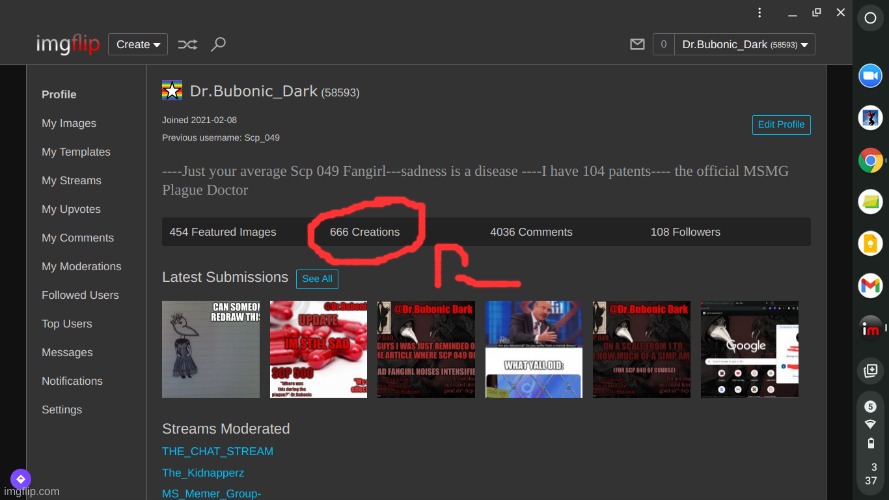Image resolution: width=889 pixels, height=500 pixels.
Task: Click the Edit Profile button
Action: [781, 125]
